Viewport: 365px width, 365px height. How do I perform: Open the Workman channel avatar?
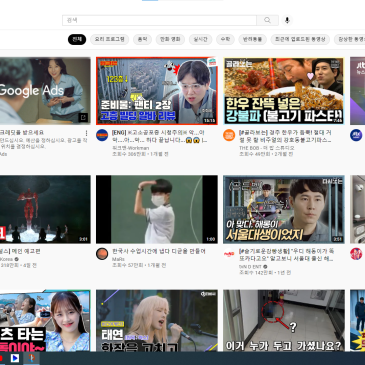tap(102, 135)
